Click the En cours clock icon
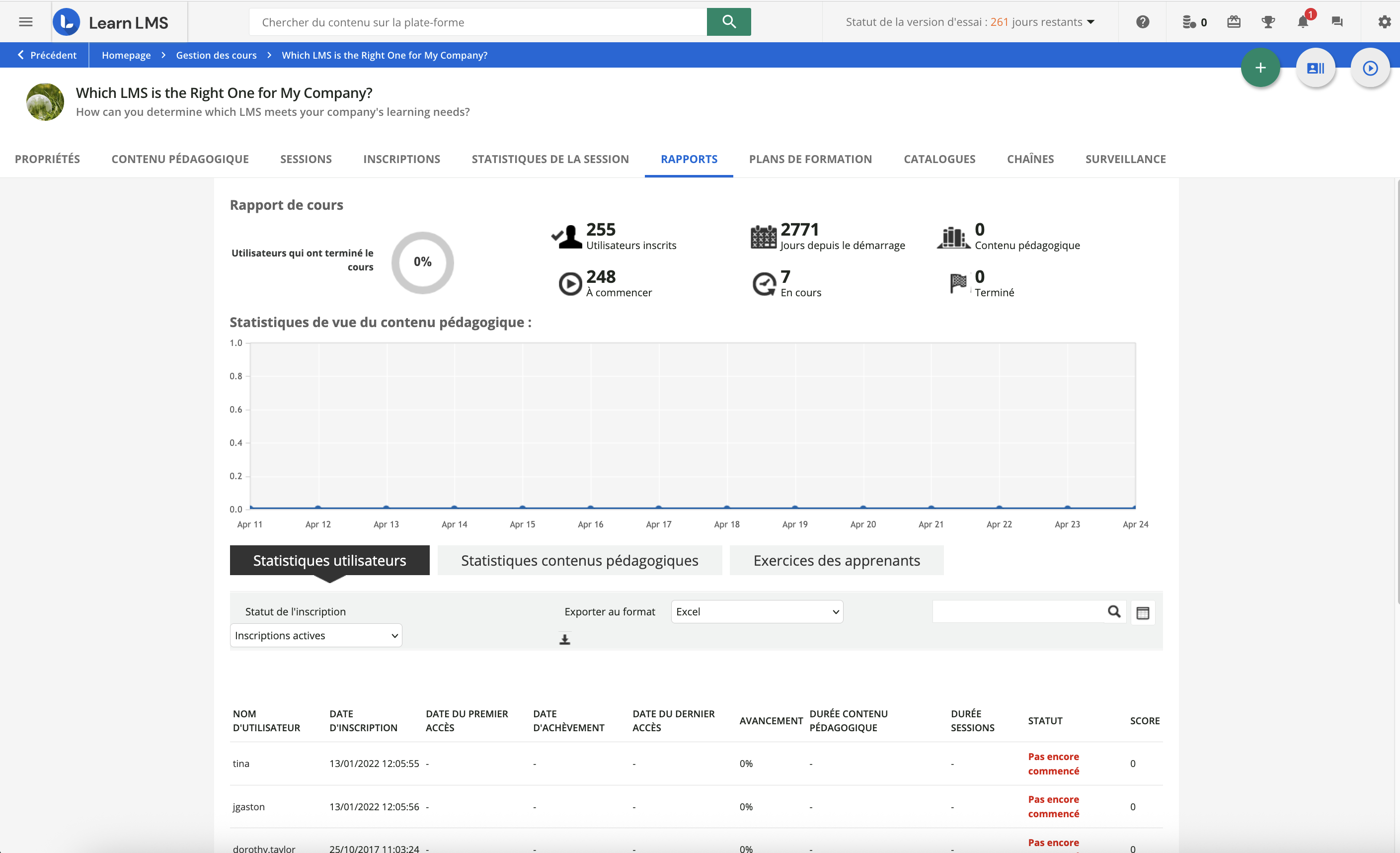Screen dimensions: 1400x853 tap(764, 284)
